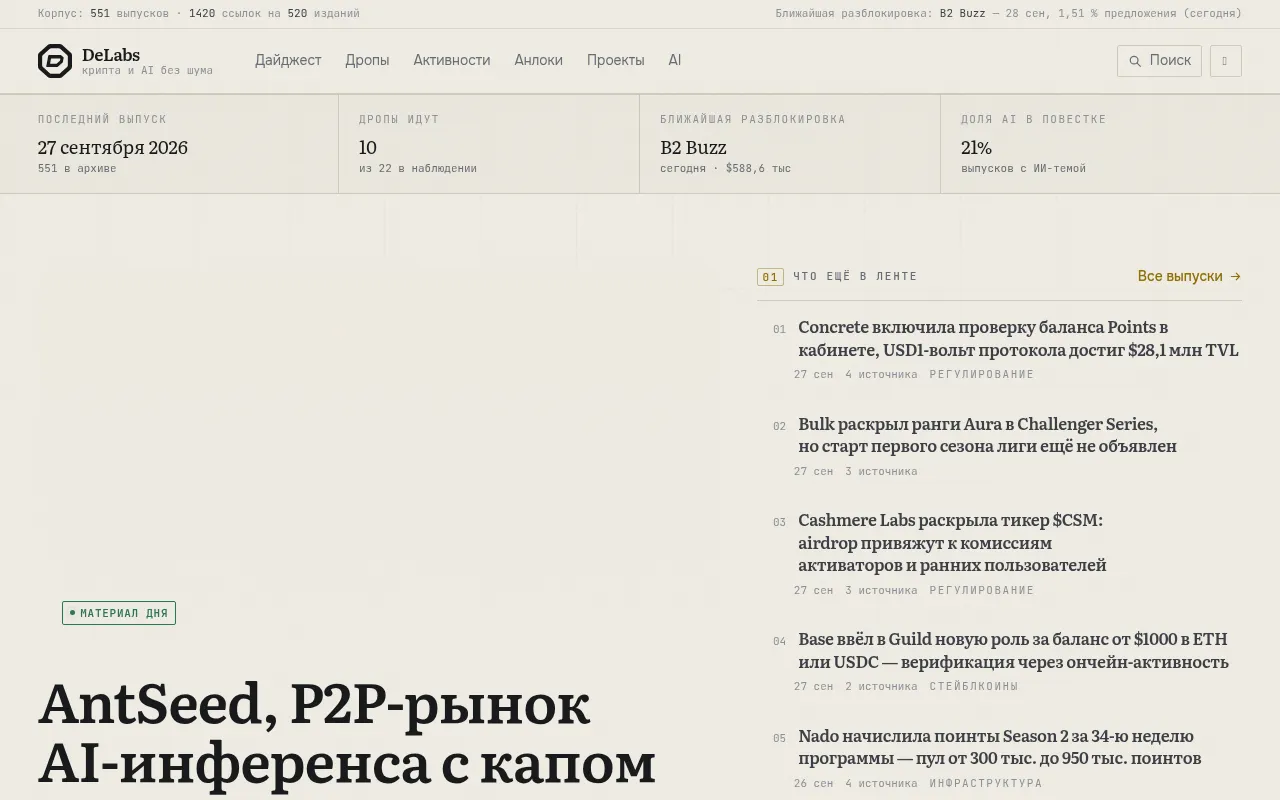Screen dimensions: 1280x800
Task: Click '2 источника' under the Base item
Action: 881,687
